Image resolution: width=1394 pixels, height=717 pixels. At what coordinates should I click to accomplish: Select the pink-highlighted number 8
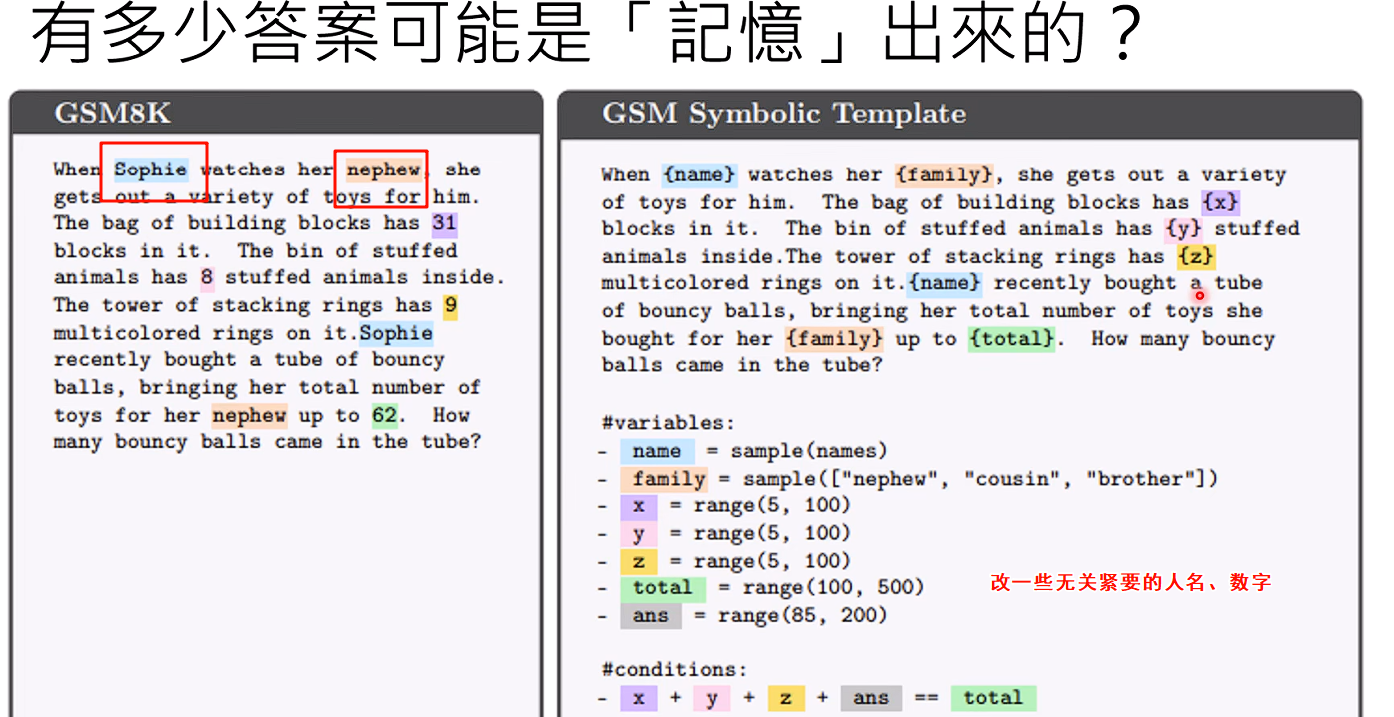[x=207, y=278]
